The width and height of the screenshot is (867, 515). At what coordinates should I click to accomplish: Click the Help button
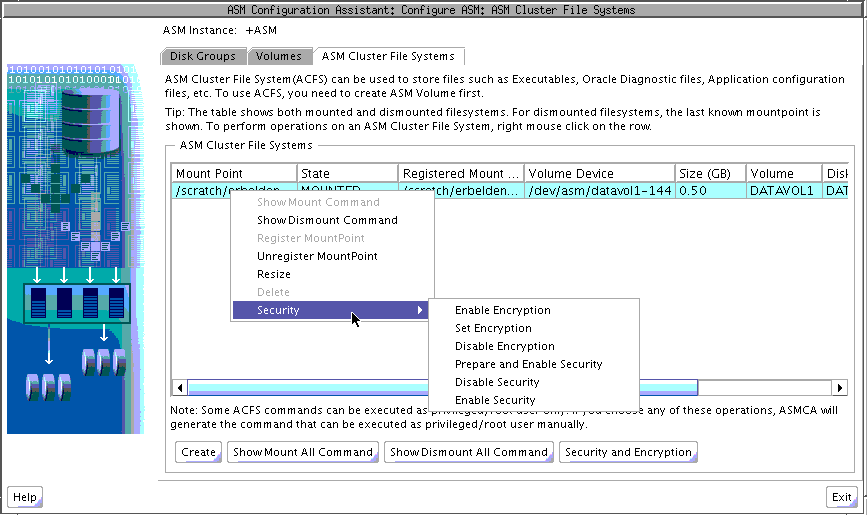[x=25, y=497]
